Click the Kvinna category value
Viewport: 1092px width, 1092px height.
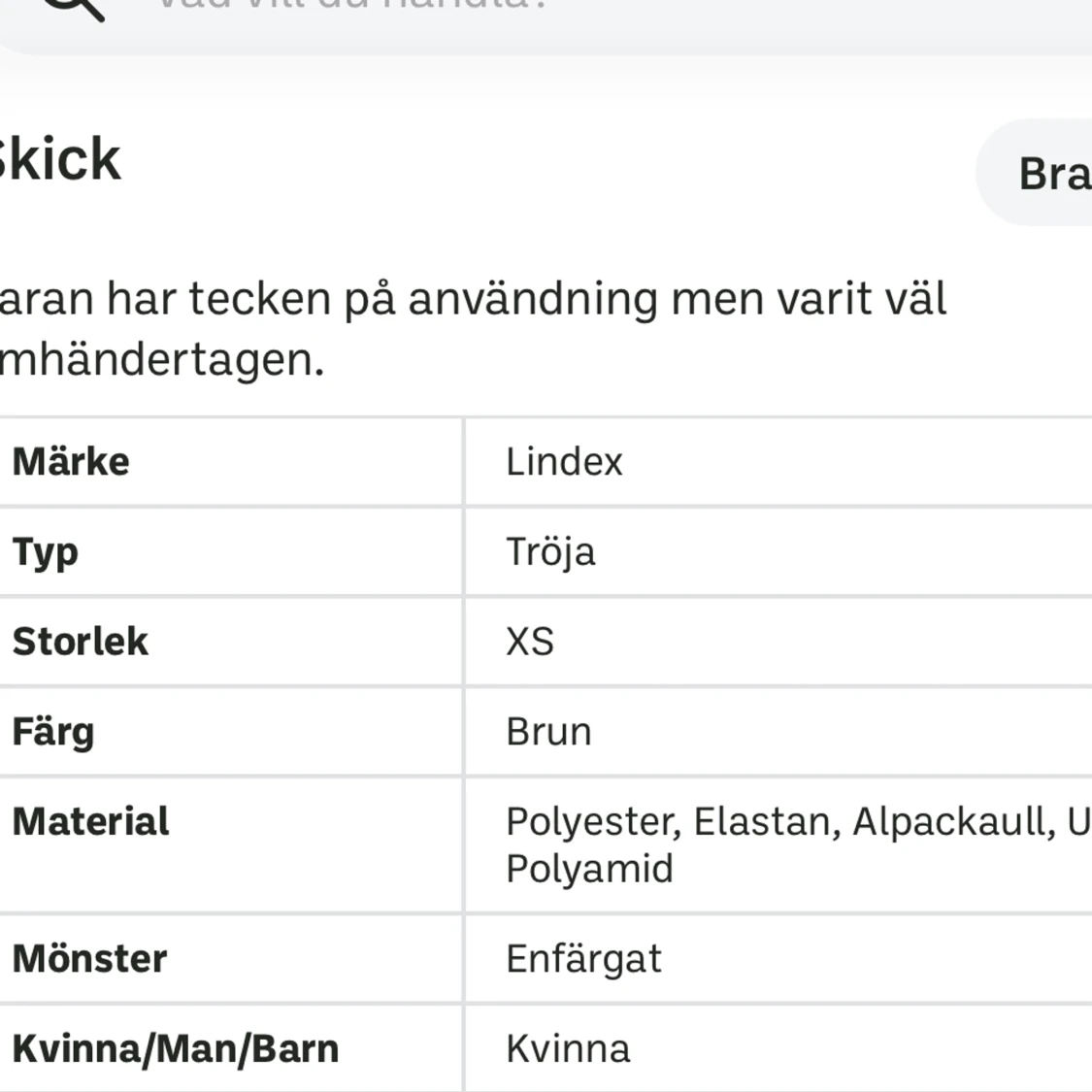click(568, 1048)
